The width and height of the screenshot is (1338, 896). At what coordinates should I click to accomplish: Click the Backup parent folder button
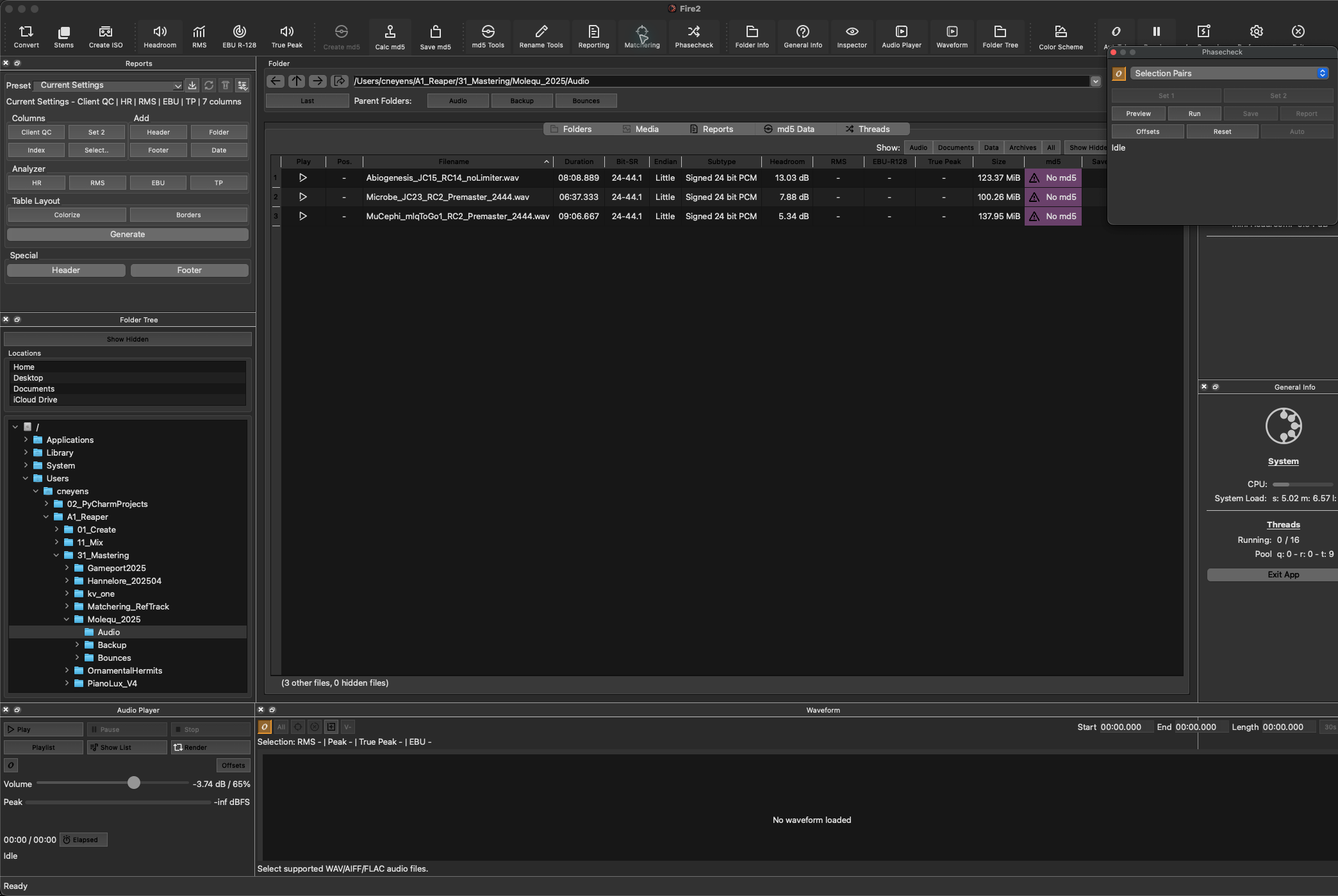(522, 101)
